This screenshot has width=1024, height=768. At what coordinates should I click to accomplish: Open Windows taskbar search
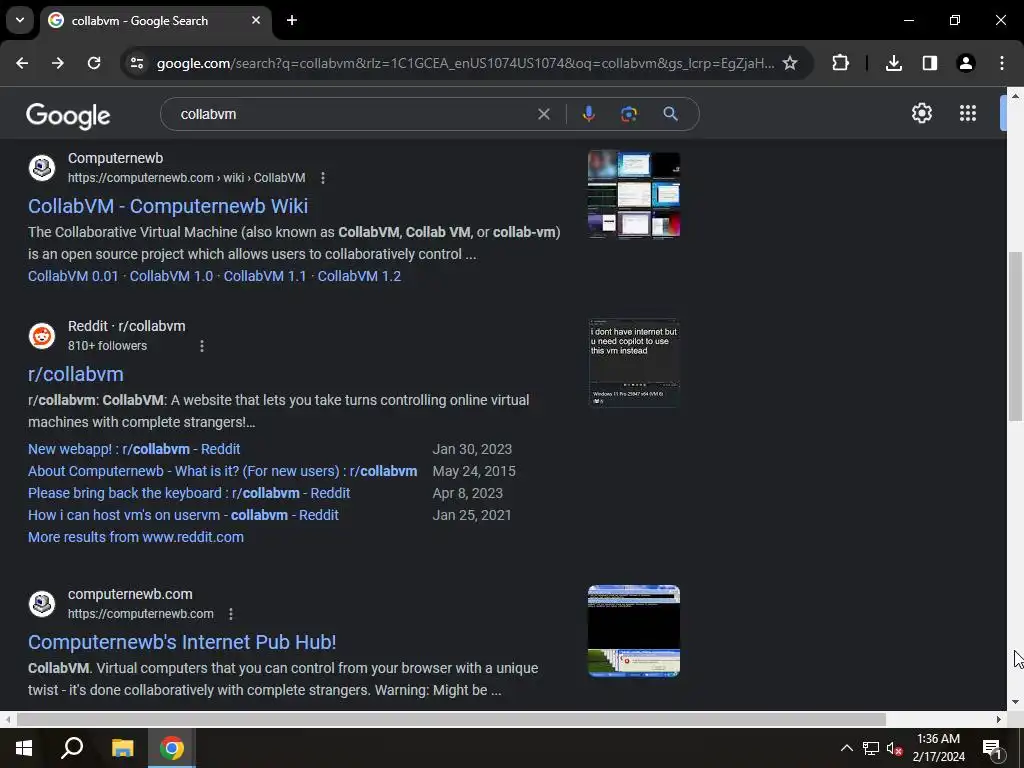[x=72, y=748]
